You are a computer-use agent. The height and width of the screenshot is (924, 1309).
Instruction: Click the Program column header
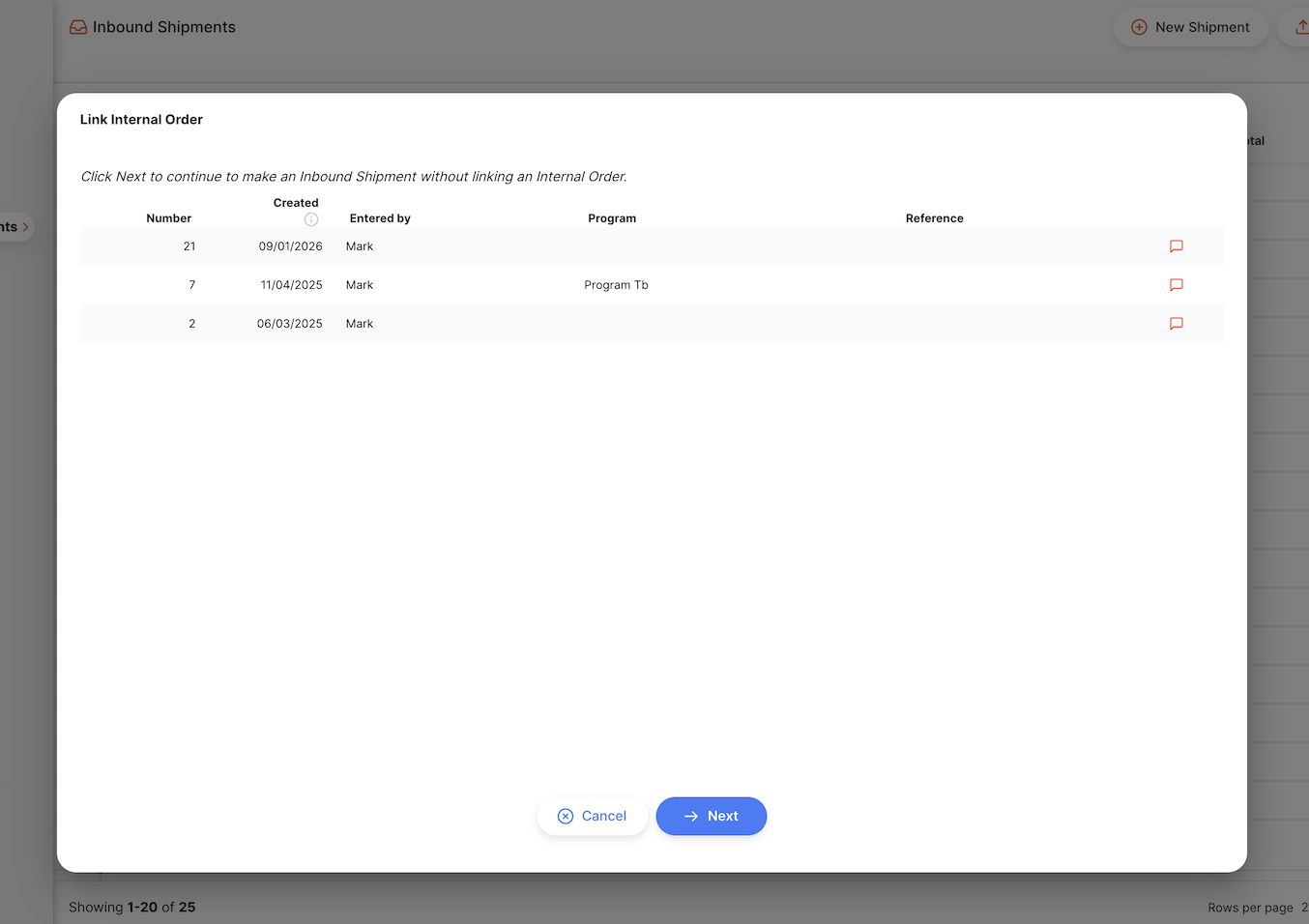pos(612,217)
